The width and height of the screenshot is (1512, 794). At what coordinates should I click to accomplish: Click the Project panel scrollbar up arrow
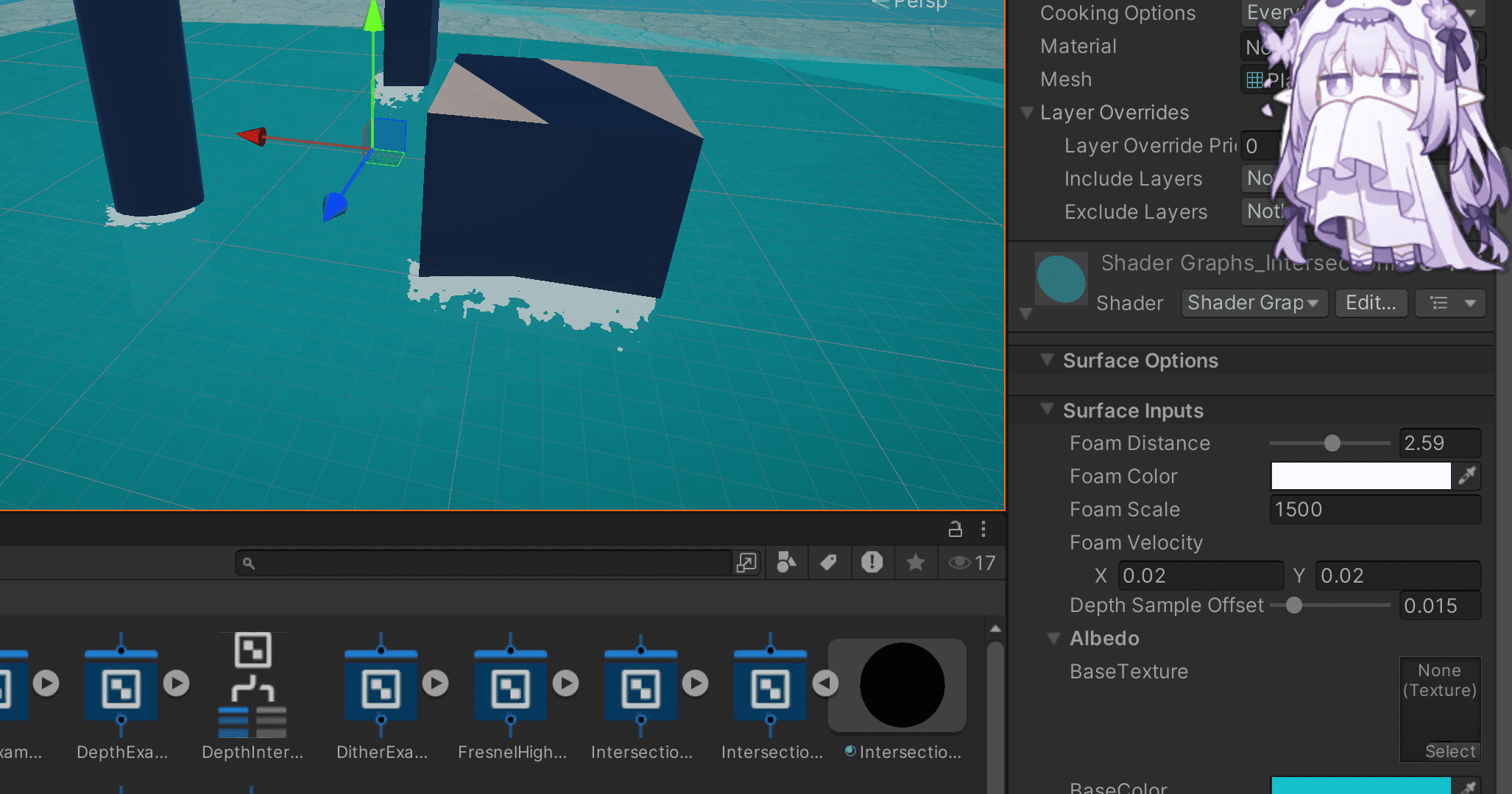[x=995, y=628]
